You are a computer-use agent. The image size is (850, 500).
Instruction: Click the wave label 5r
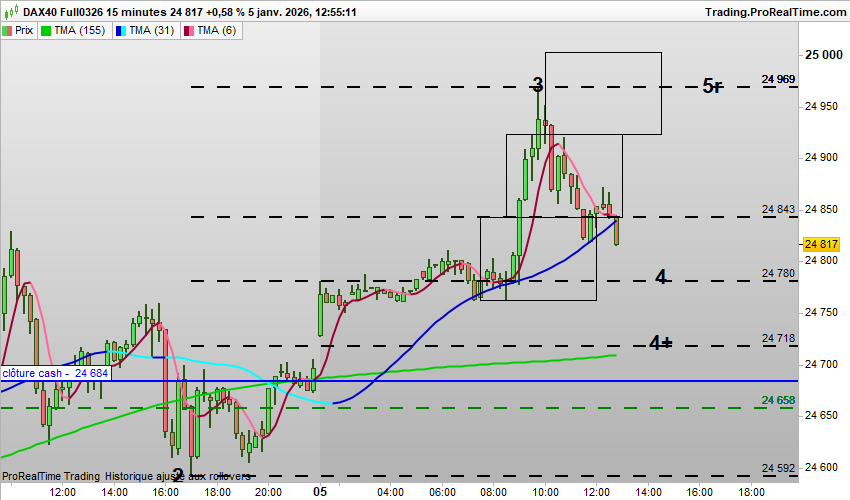coord(712,86)
